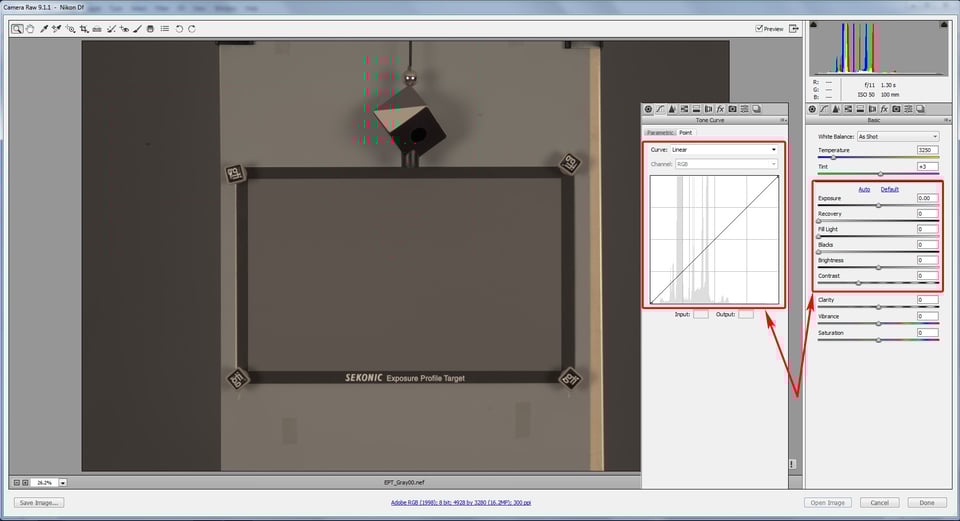Click the Temperature value field 3250
This screenshot has width=960, height=521.
tap(928, 150)
